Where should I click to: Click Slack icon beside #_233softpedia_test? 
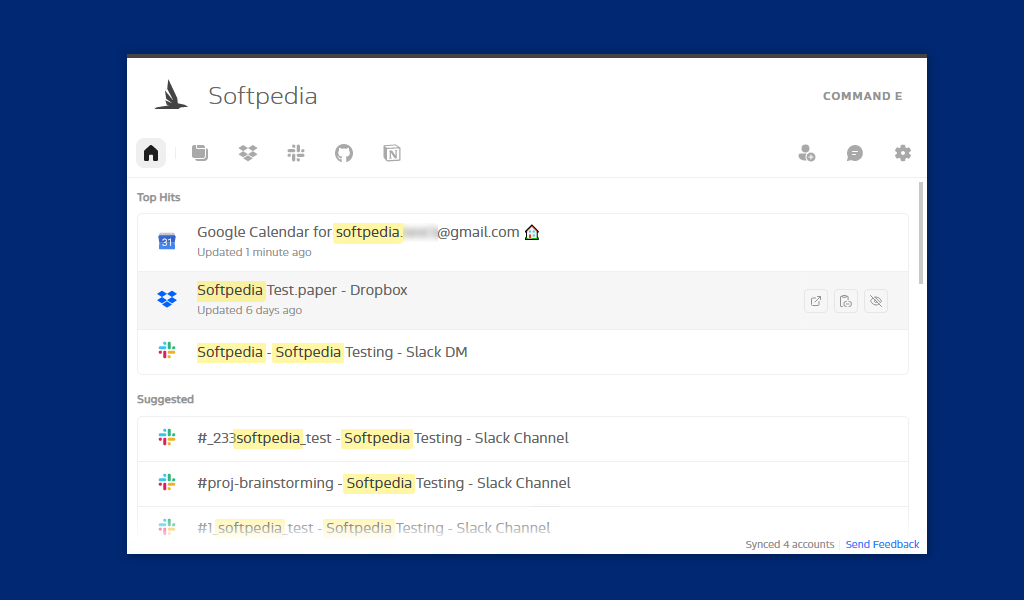coord(167,437)
